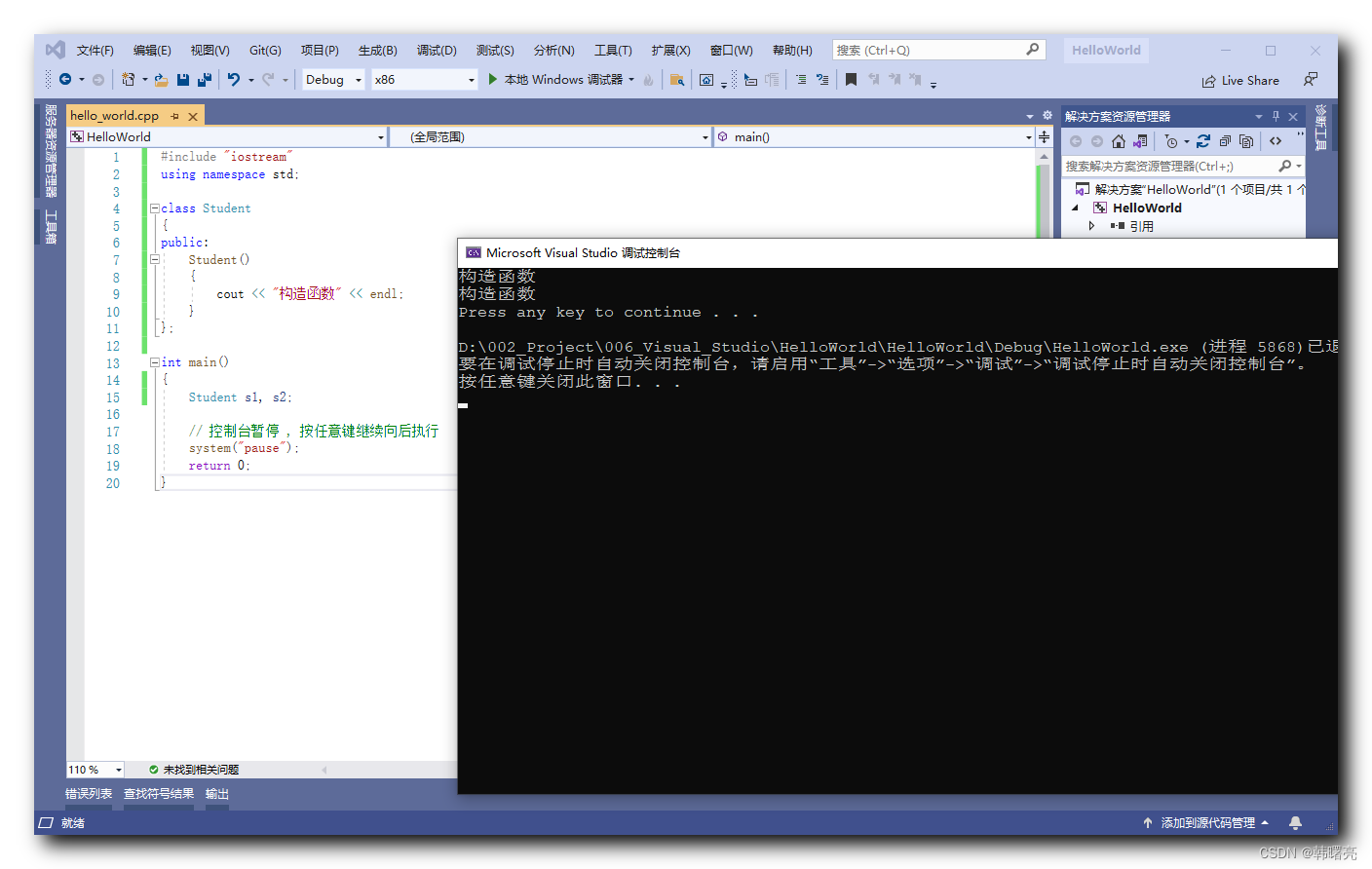Image resolution: width=1372 pixels, height=869 pixels.
Task: Click the 搜索 (Ctrl+Q) search box
Action: pyautogui.click(x=939, y=51)
